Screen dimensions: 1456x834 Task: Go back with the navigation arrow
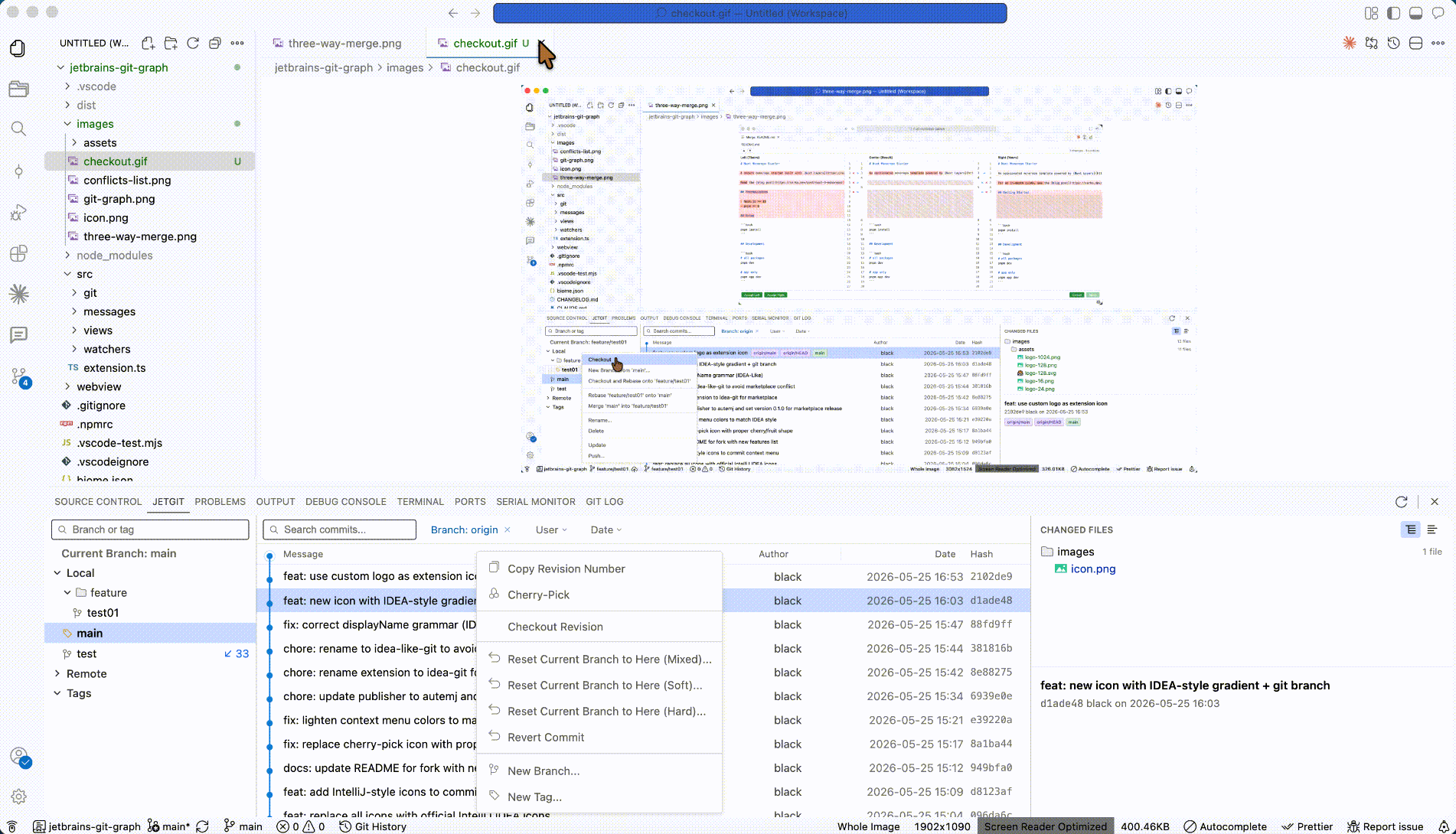453,13
